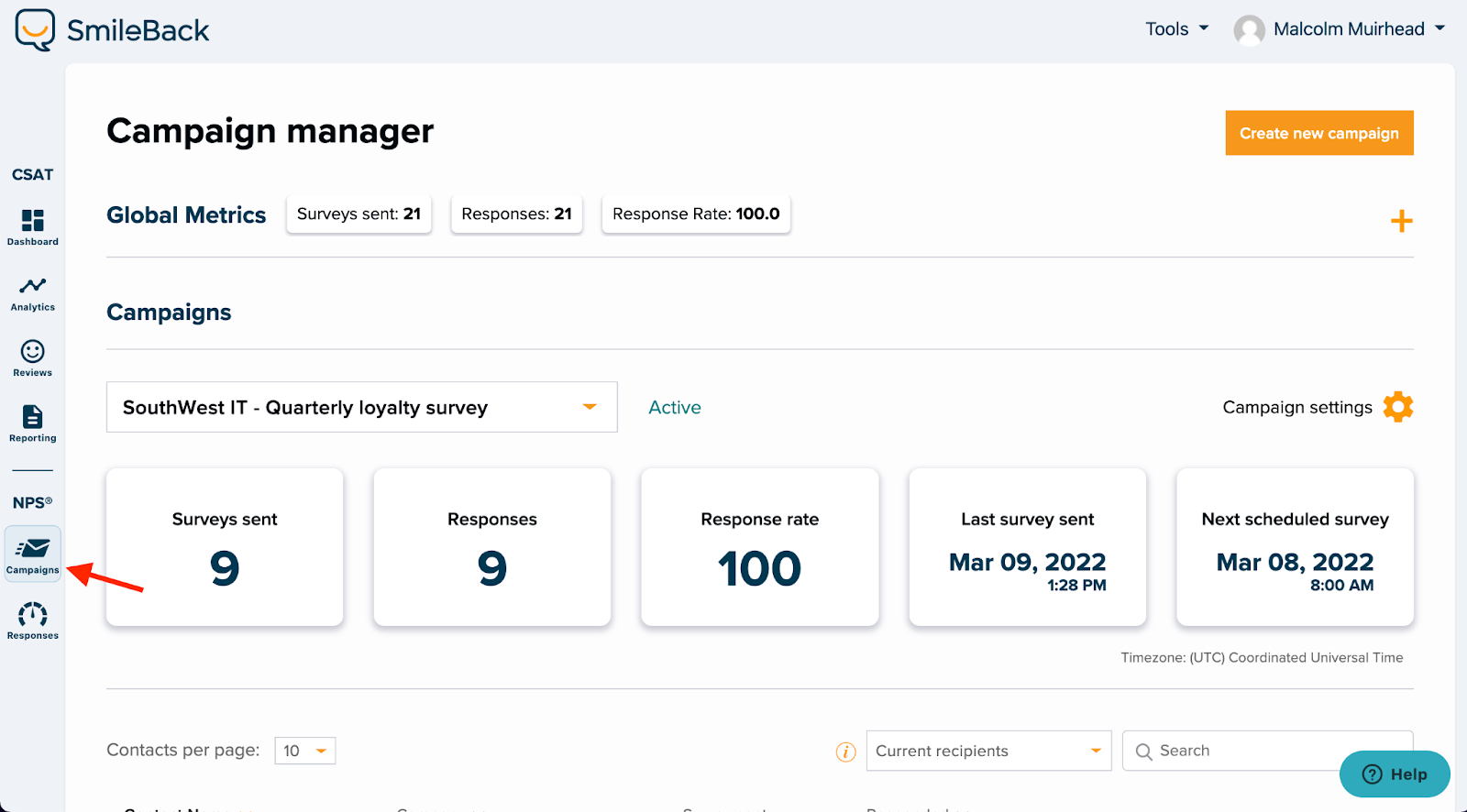Screen dimensions: 1467x812
Task: Click the SmileBack logo icon
Action: click(x=36, y=30)
